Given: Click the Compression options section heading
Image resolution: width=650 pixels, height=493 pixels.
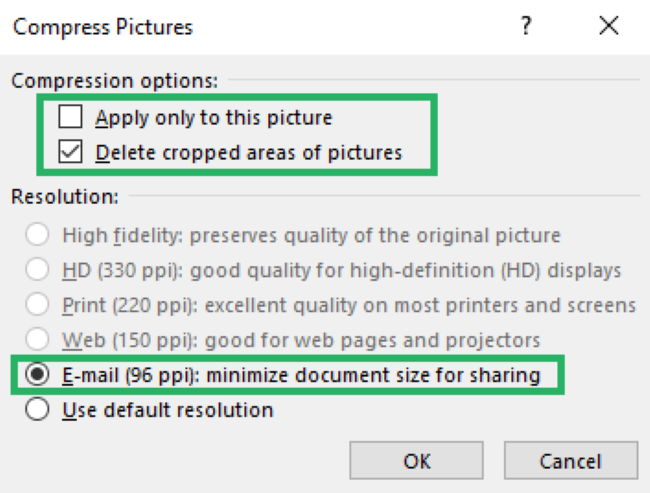Looking at the screenshot, I should point(114,80).
